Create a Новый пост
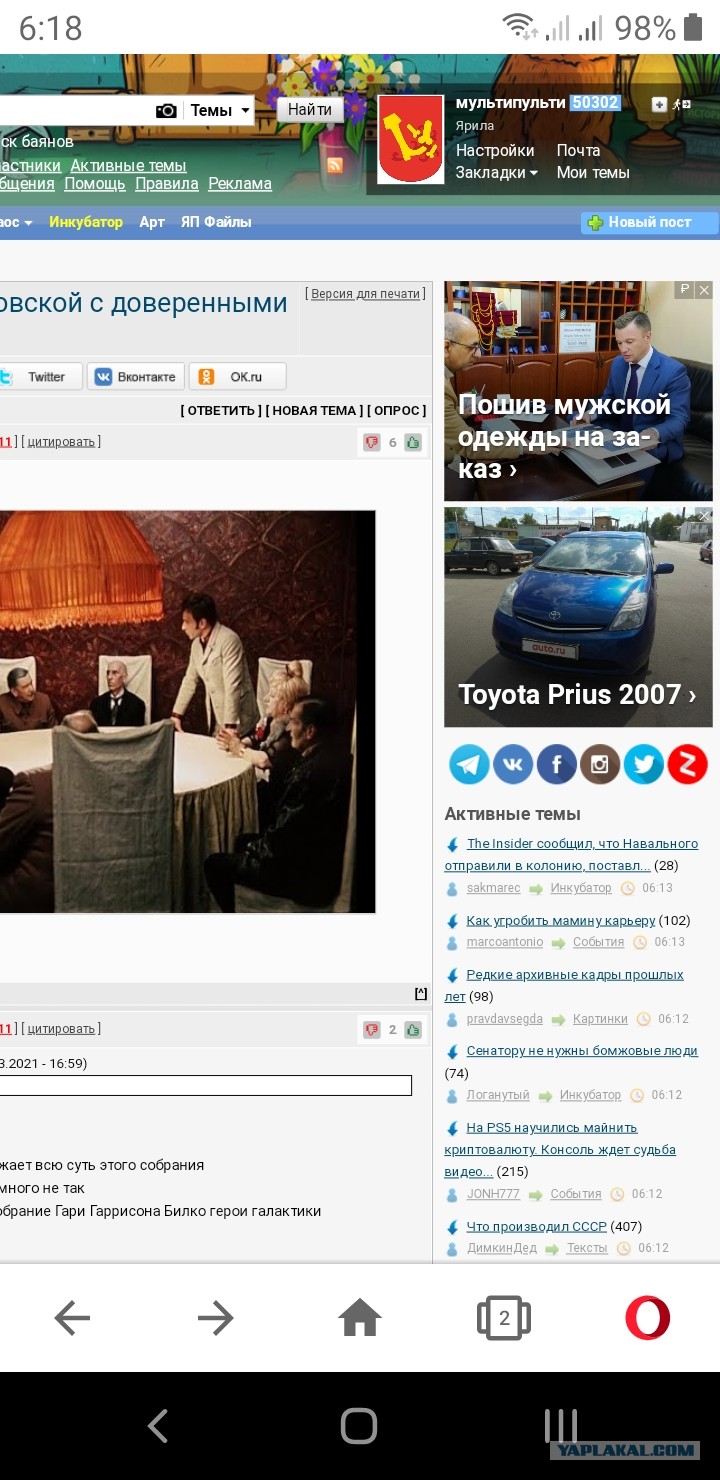 click(x=650, y=222)
